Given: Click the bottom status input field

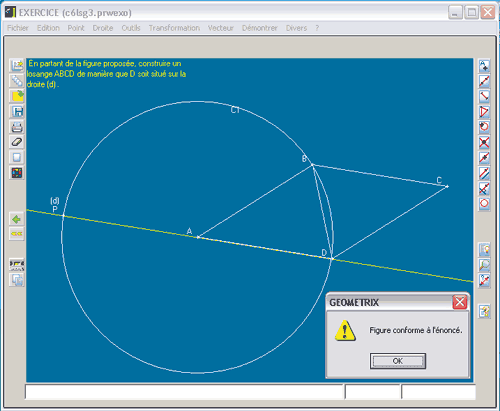Looking at the screenshot, I should click(x=184, y=392).
